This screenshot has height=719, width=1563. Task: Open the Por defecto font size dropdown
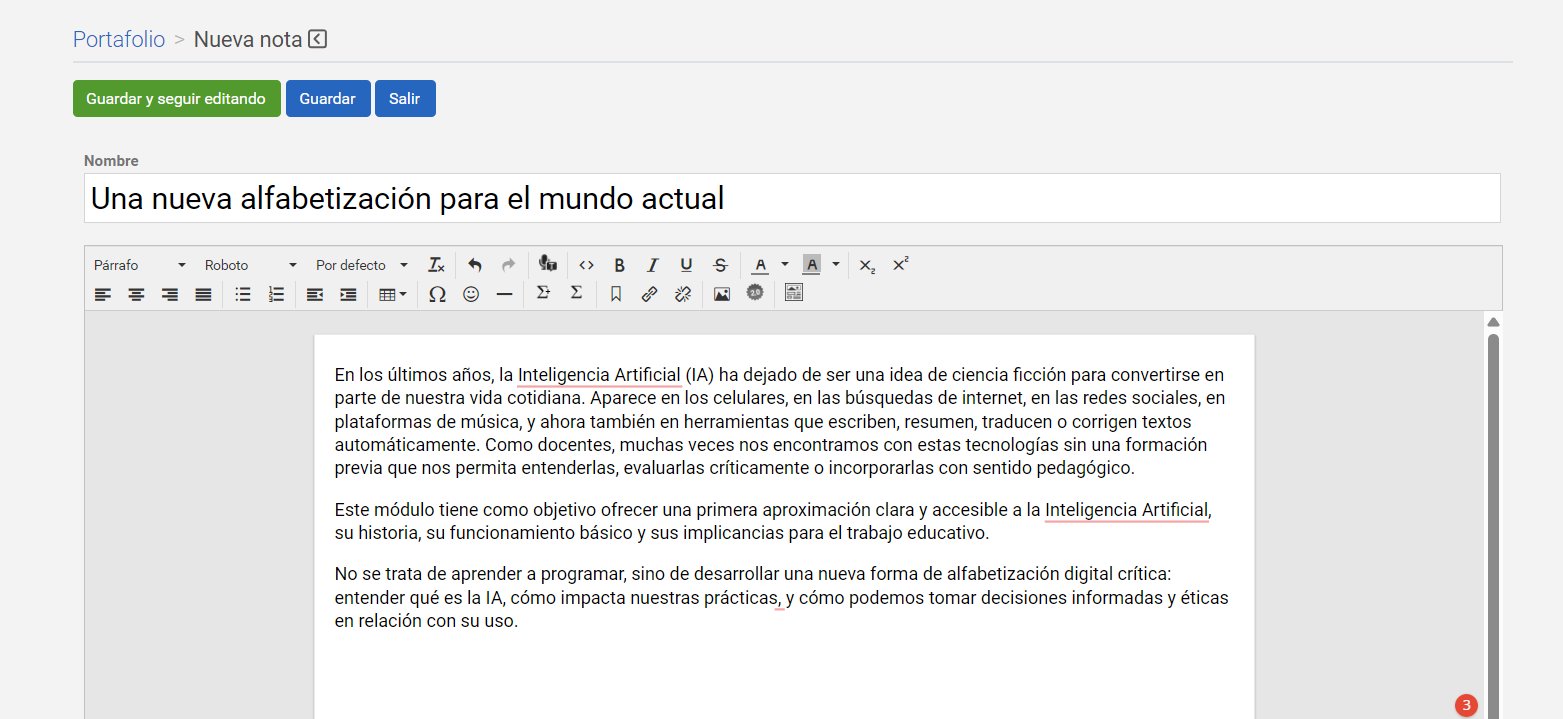(362, 265)
